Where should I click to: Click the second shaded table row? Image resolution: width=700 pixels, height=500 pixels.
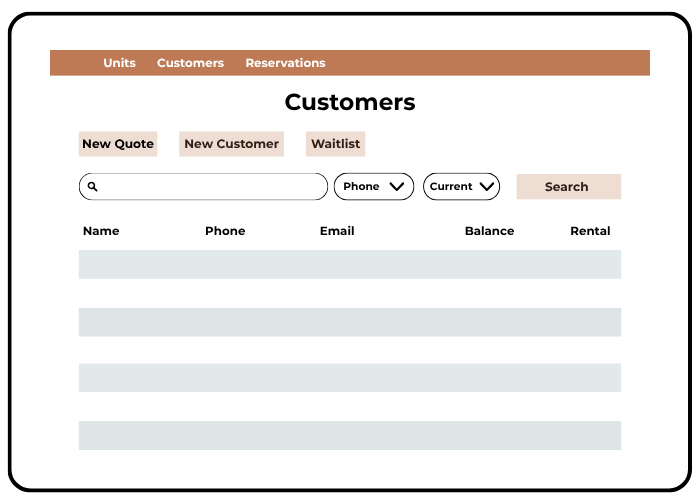pos(350,322)
